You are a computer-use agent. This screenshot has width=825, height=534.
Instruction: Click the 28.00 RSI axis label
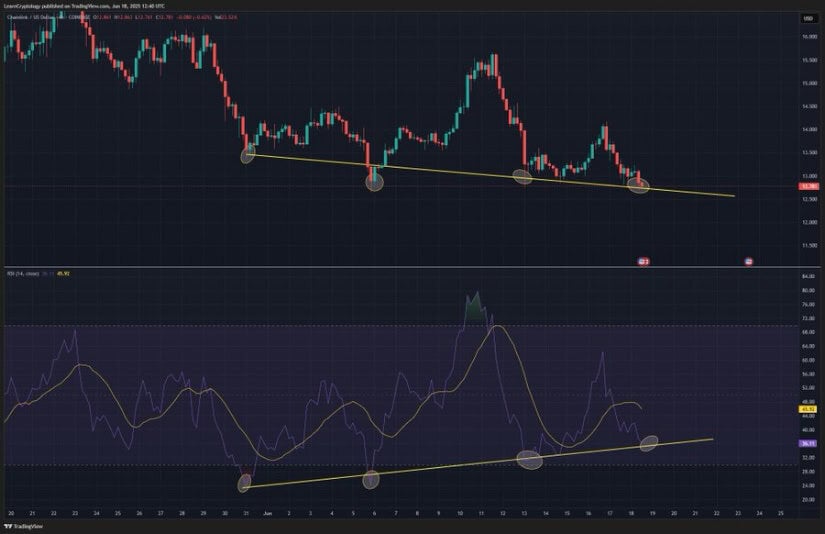[809, 472]
